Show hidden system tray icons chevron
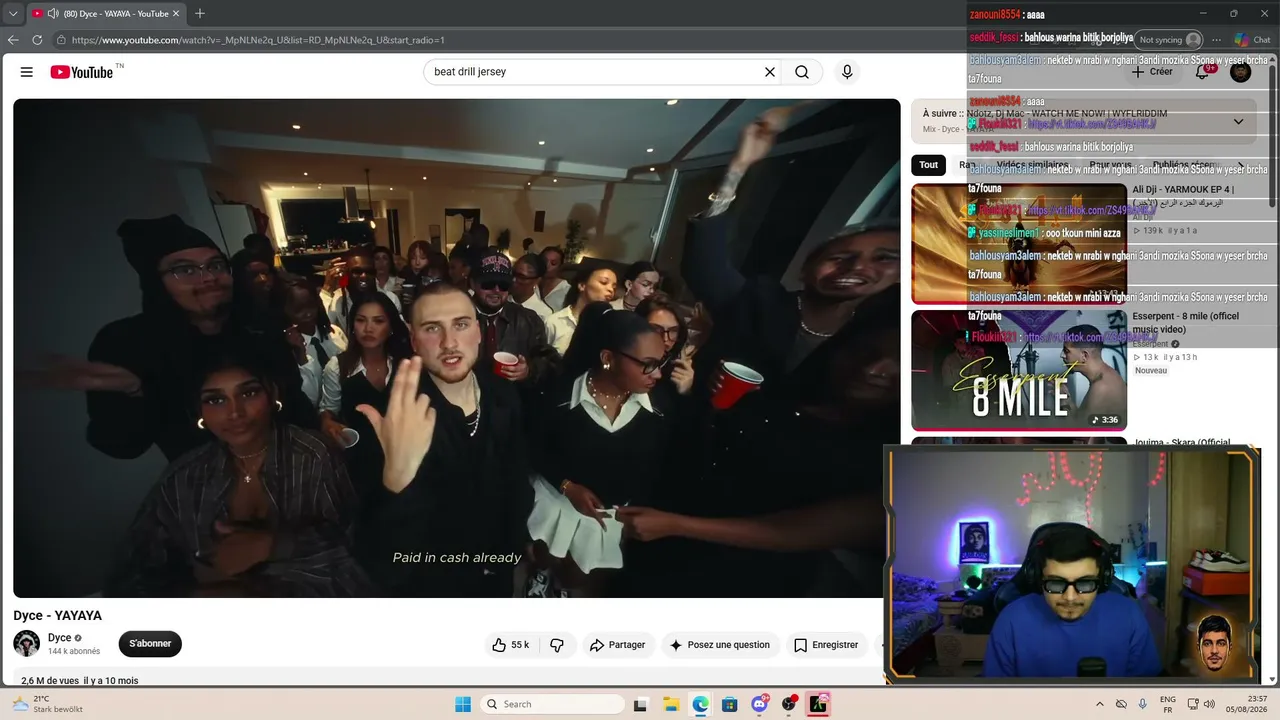 tap(1100, 704)
